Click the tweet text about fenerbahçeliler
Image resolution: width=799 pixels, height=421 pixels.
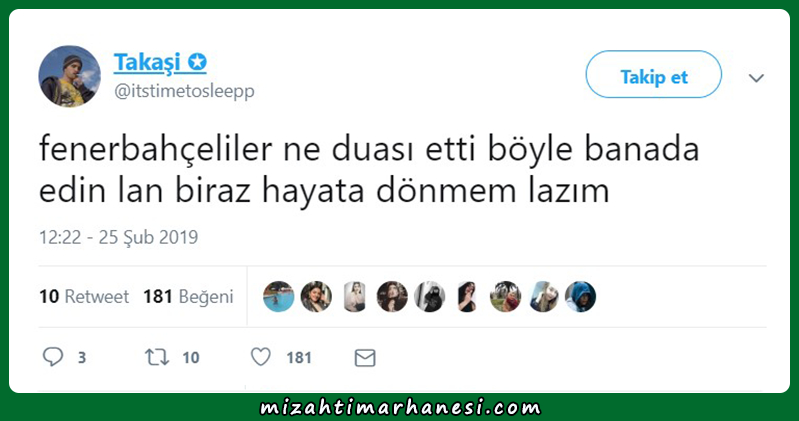tap(369, 170)
